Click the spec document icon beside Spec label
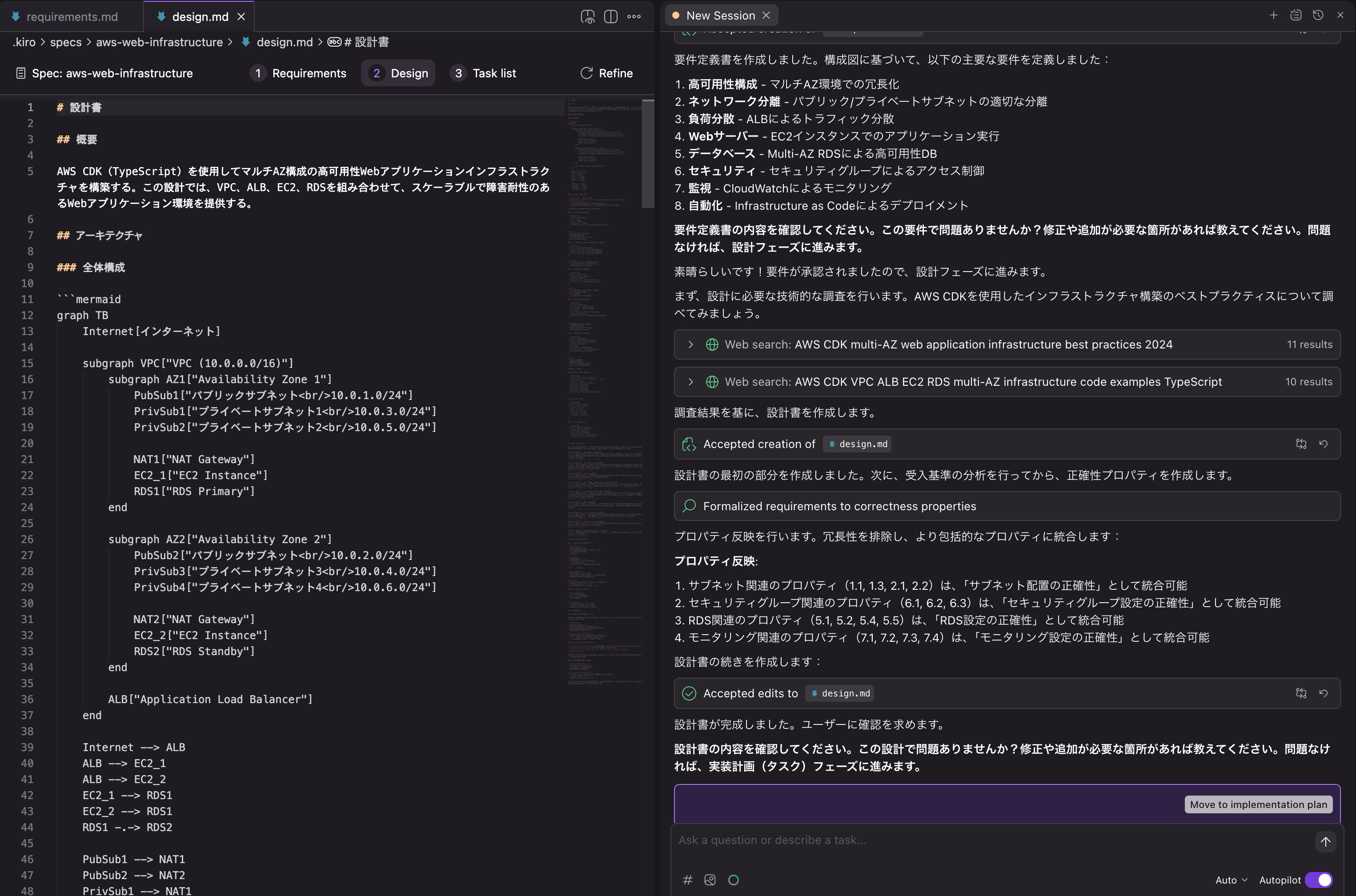1356x896 pixels. 20,73
